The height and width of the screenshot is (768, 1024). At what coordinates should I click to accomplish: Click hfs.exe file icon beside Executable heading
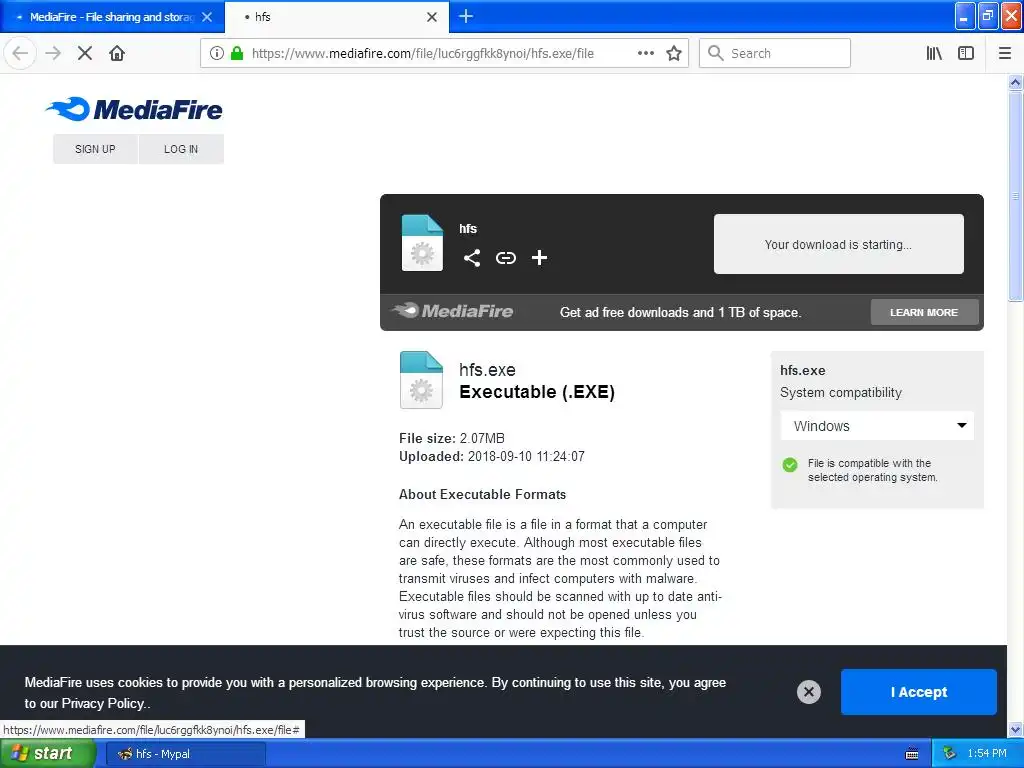[421, 380]
